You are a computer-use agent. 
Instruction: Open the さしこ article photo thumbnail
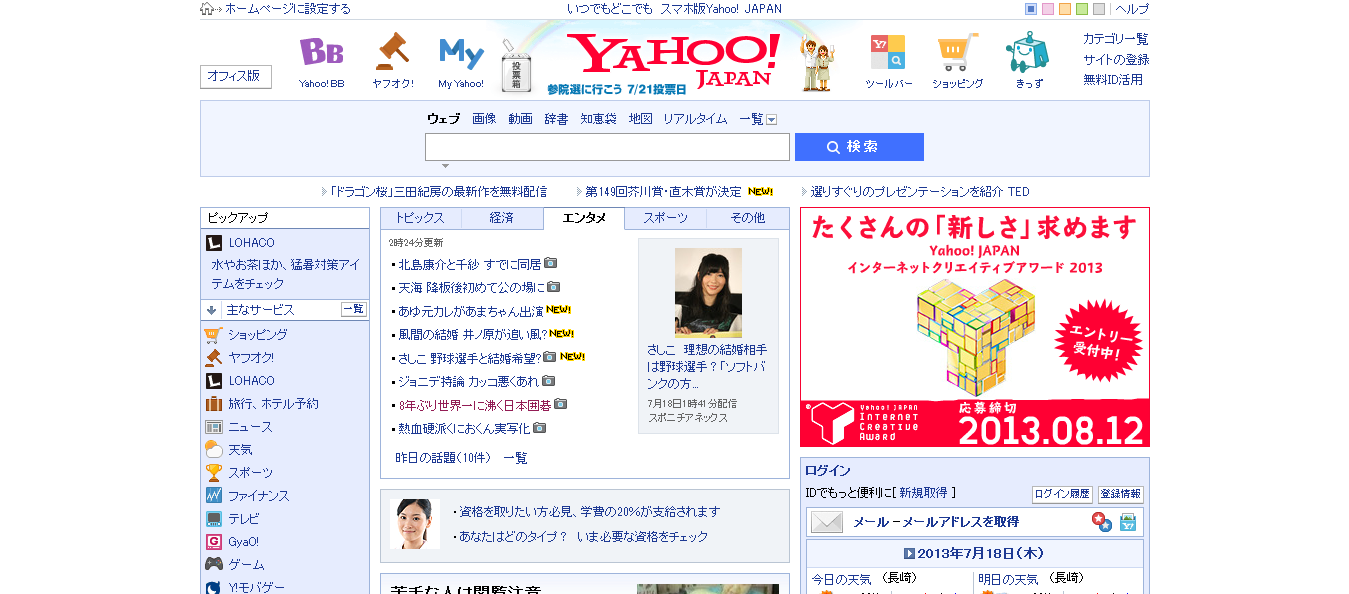click(708, 292)
